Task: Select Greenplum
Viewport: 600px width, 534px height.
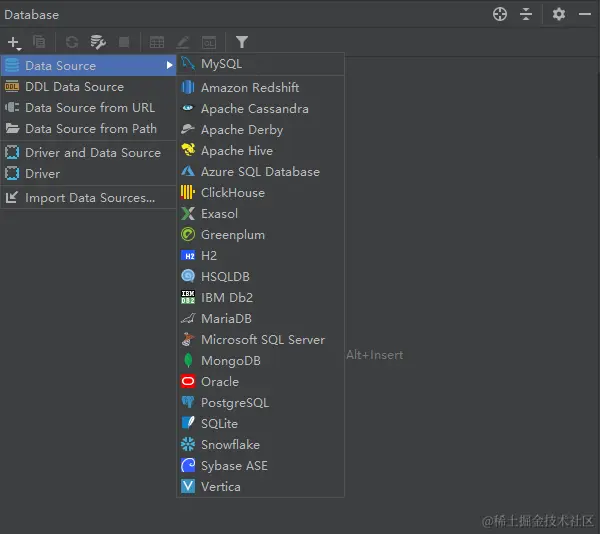Action: click(260, 234)
